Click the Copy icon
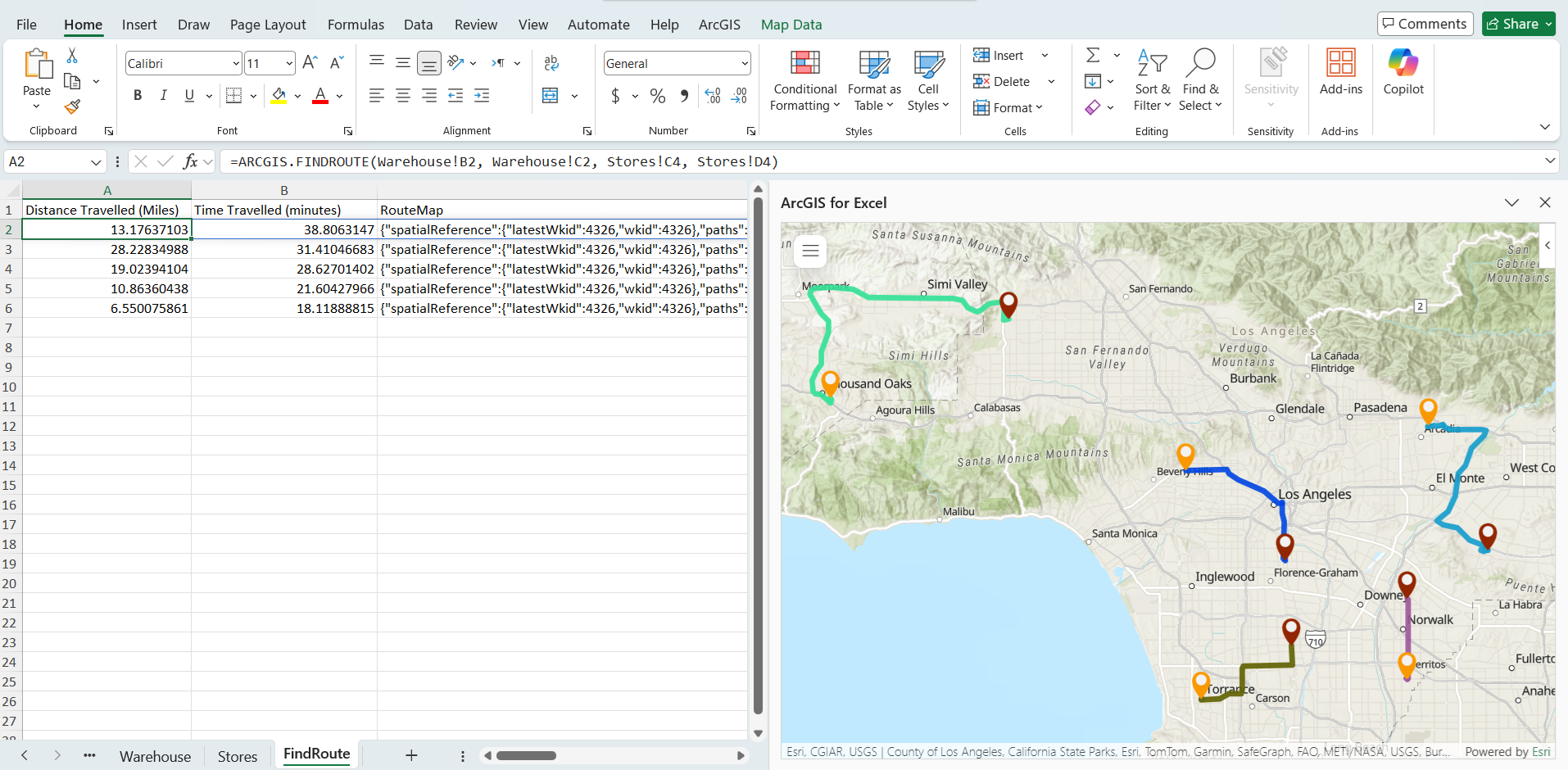Image resolution: width=1568 pixels, height=770 pixels. point(72,81)
